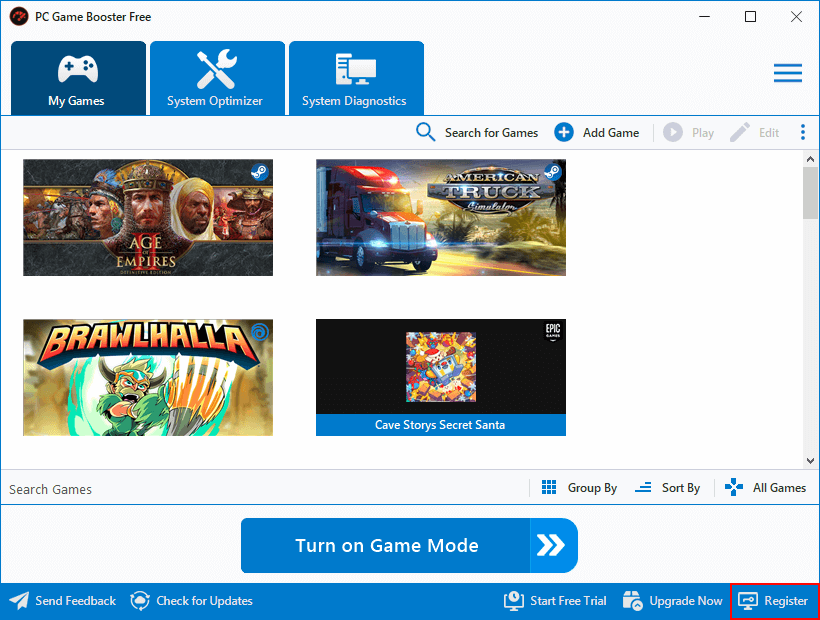Click Ubisoft badge on Brawlhalla tile
The width and height of the screenshot is (820, 620).
[260, 331]
